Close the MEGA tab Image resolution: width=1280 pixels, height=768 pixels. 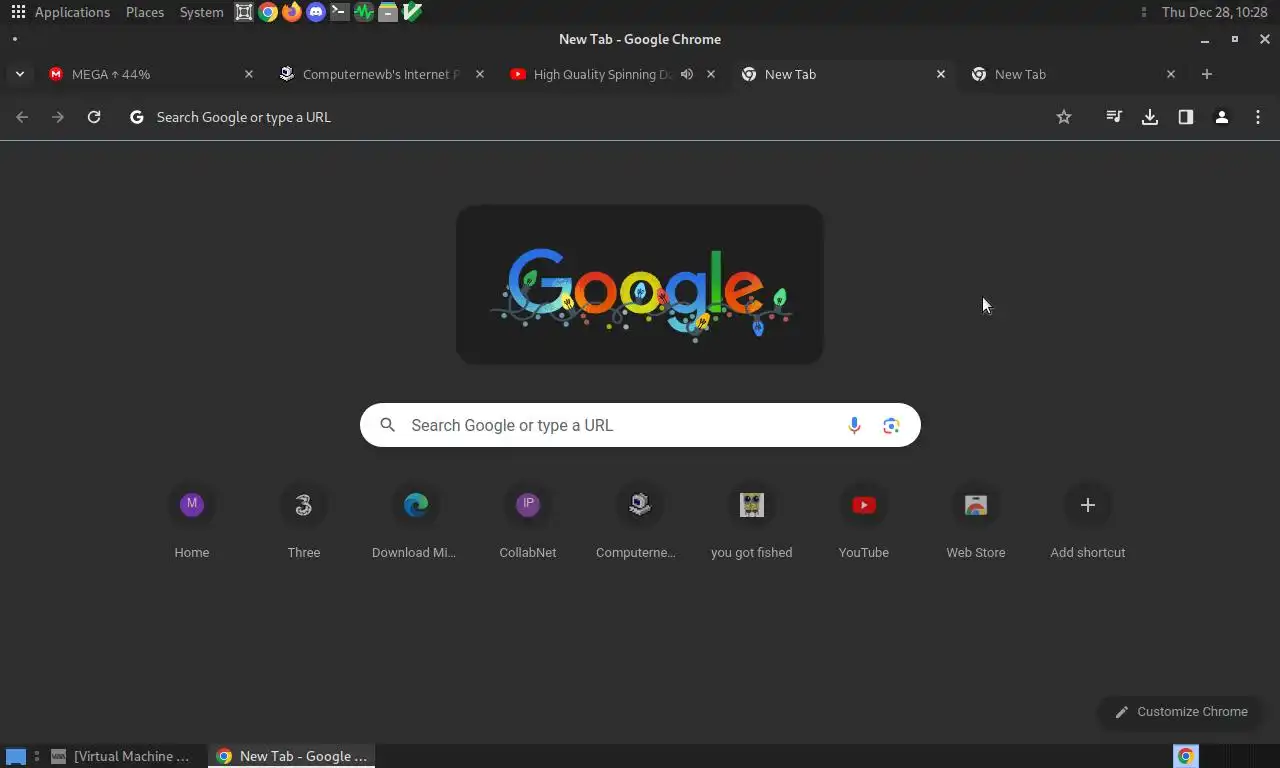pos(249,74)
